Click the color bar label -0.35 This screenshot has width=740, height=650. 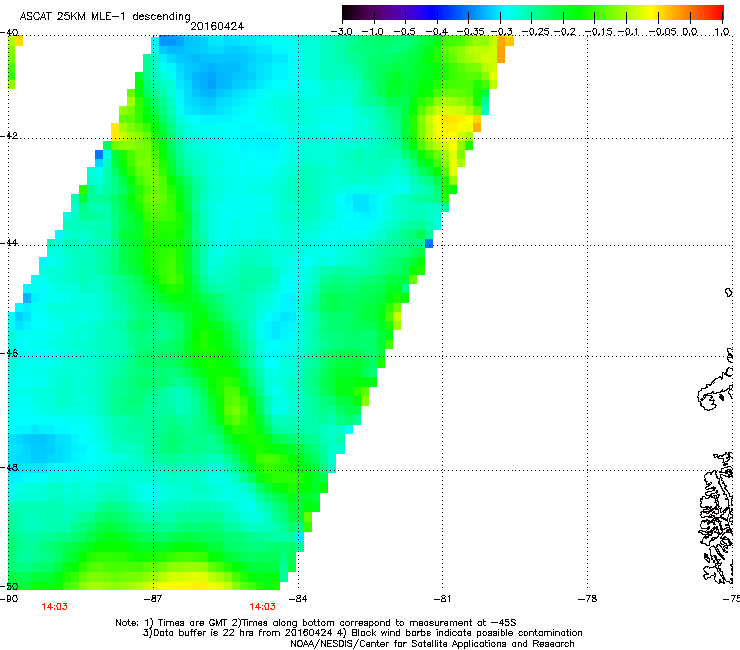click(x=470, y=32)
